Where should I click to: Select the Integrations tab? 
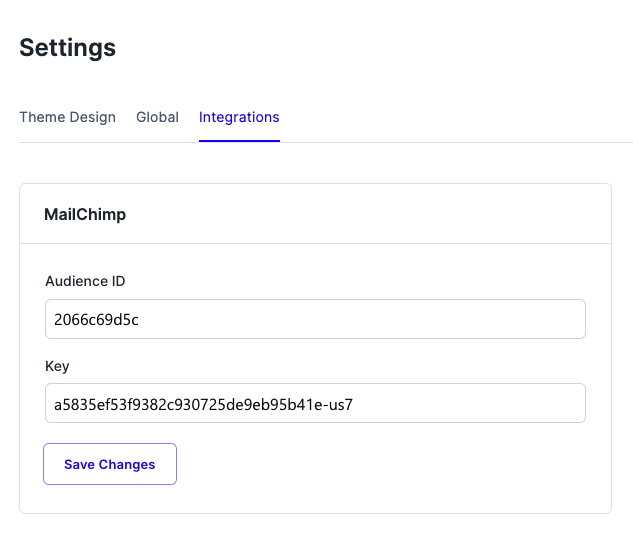239,117
